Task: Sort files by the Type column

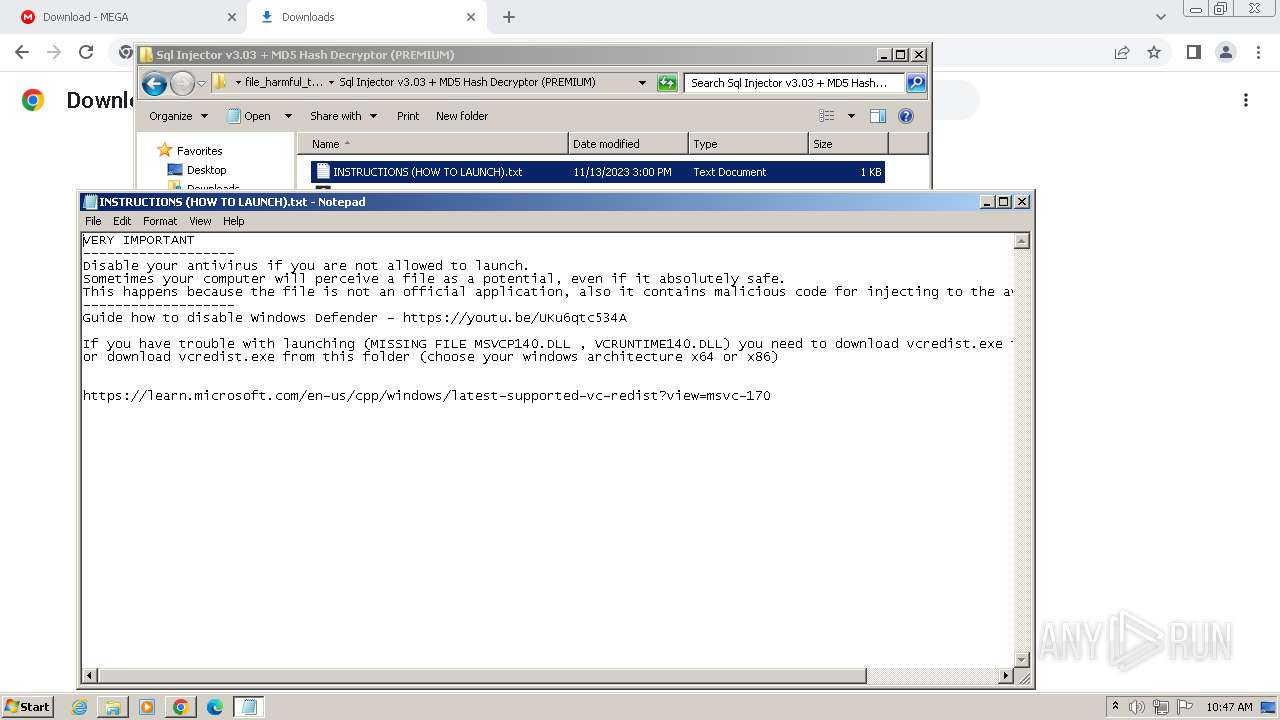Action: [748, 144]
